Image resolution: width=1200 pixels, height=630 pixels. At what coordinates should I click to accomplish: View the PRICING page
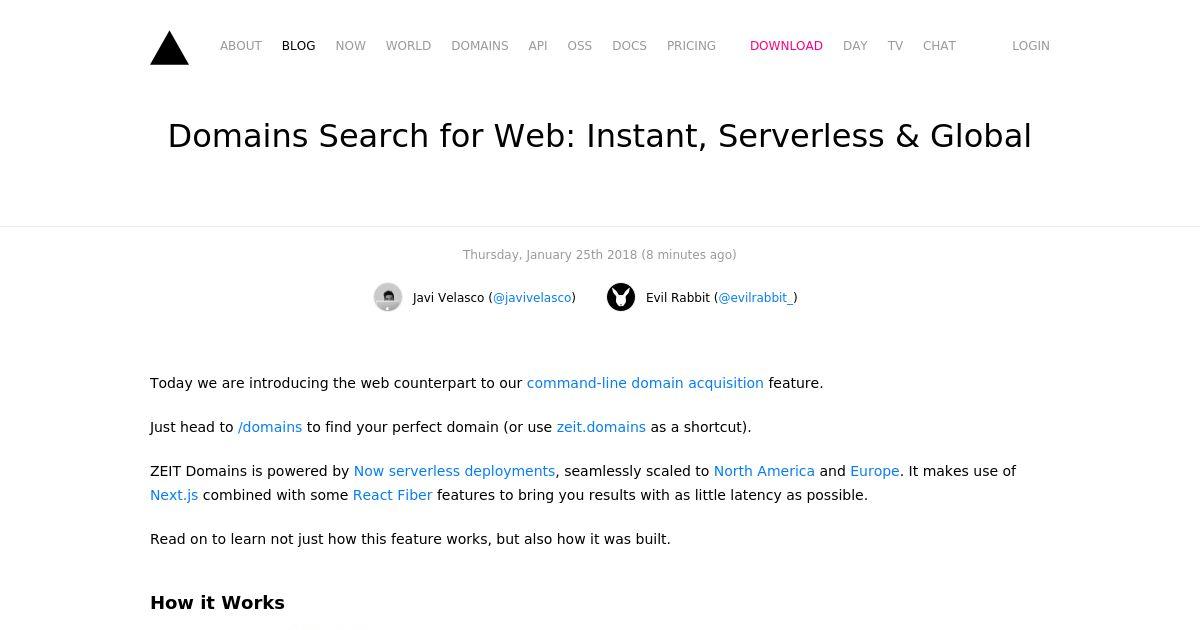691,46
